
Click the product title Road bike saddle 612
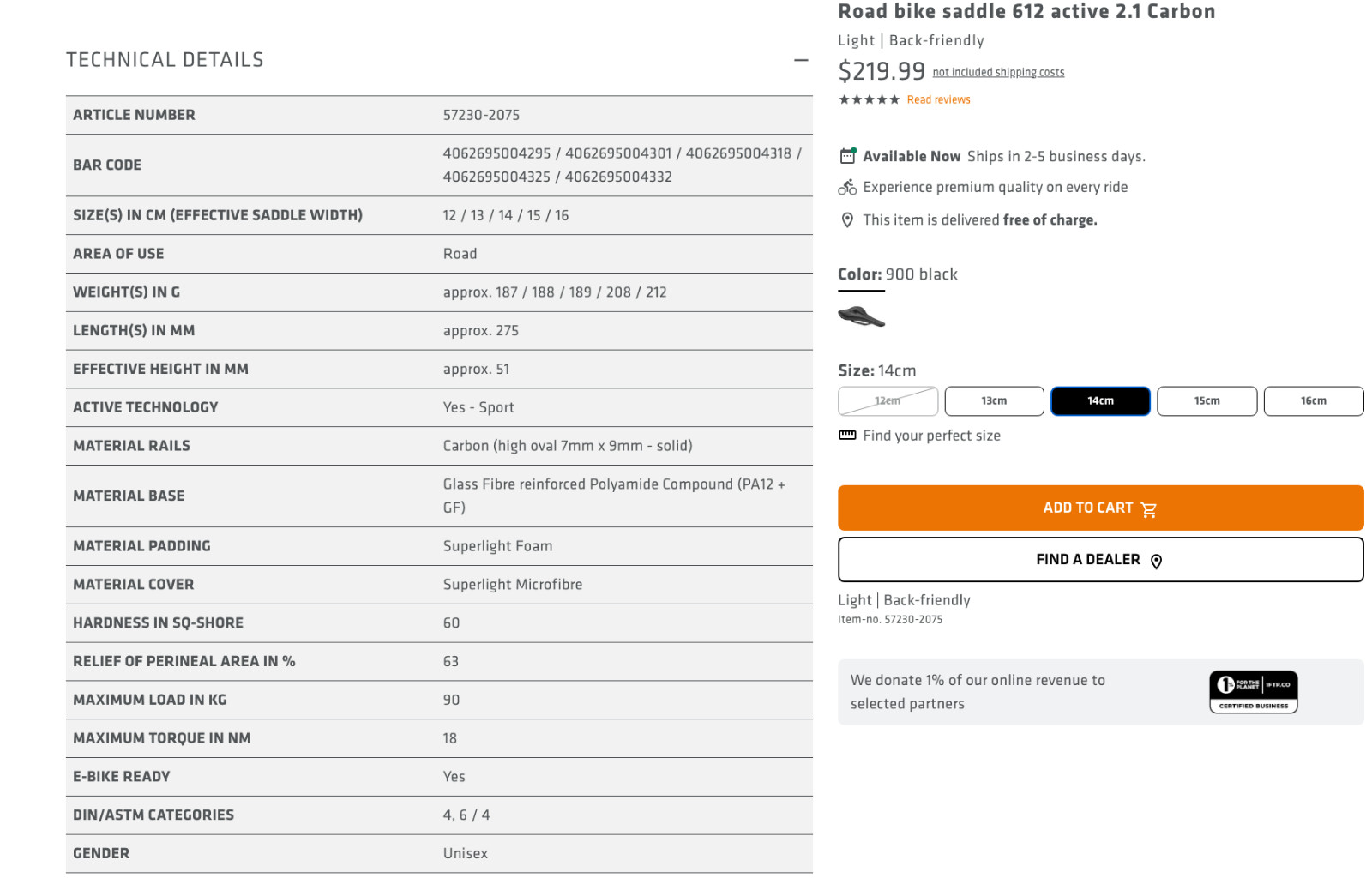tap(1026, 11)
